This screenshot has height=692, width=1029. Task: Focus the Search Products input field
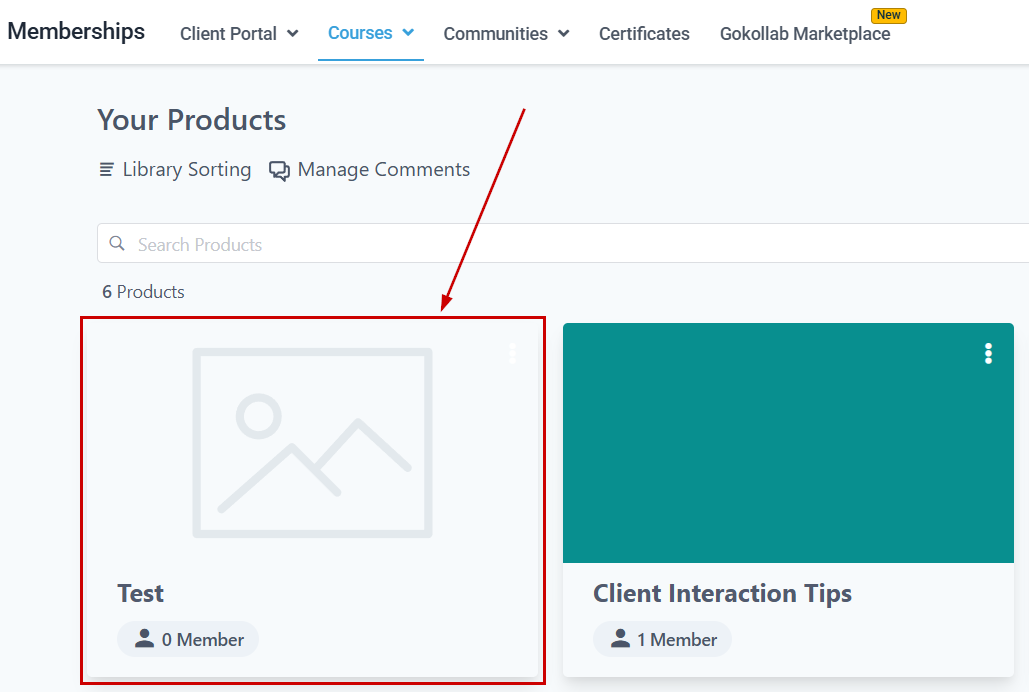(560, 244)
